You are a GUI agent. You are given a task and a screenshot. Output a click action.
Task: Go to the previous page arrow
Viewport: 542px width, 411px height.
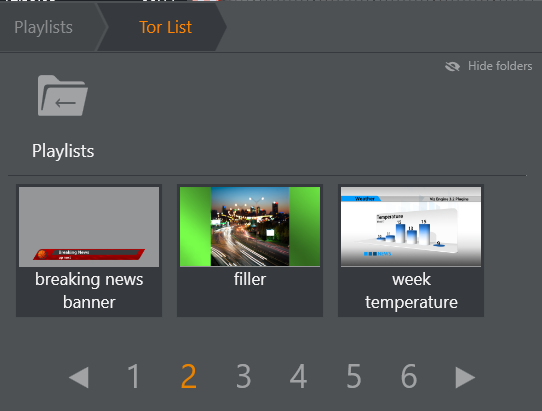pyautogui.click(x=79, y=377)
